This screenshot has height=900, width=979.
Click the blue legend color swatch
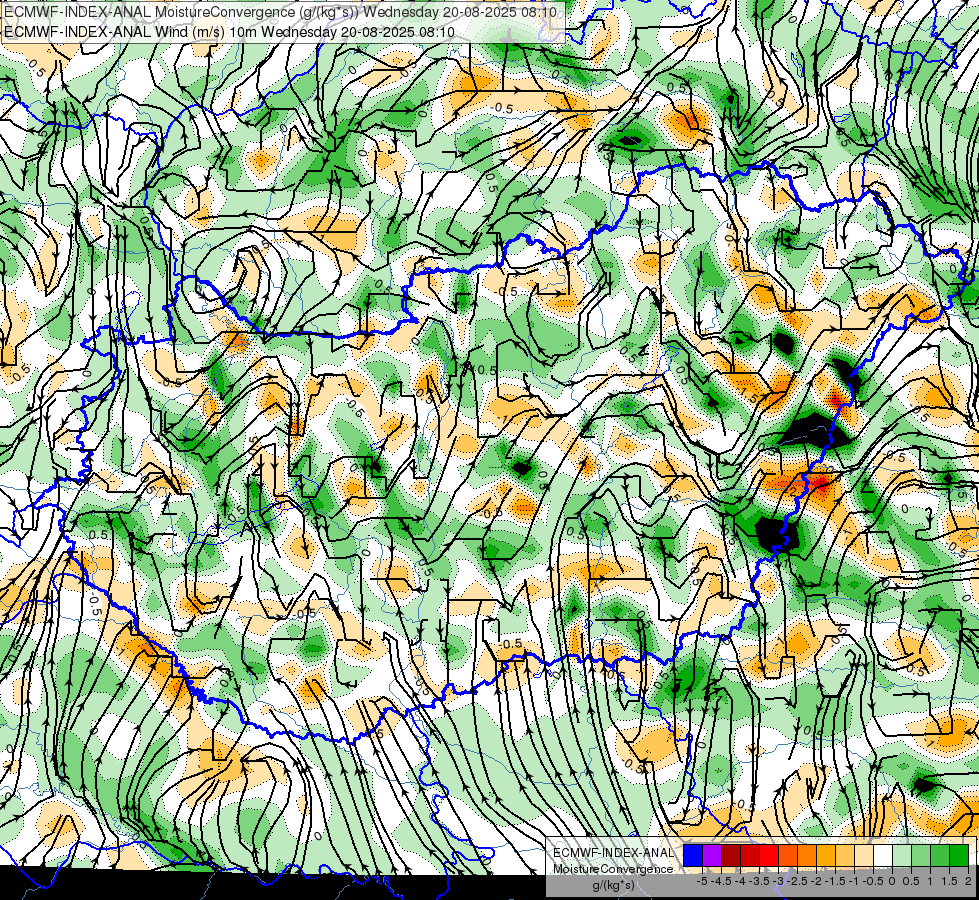point(693,855)
